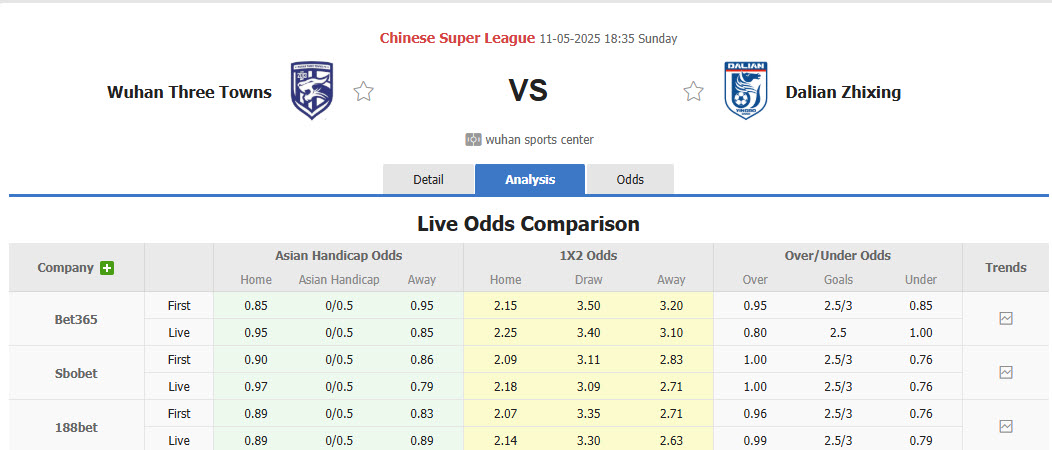Screen dimensions: 1052x450
Task: Open the Sbobet trends chart icon
Action: point(1006,372)
